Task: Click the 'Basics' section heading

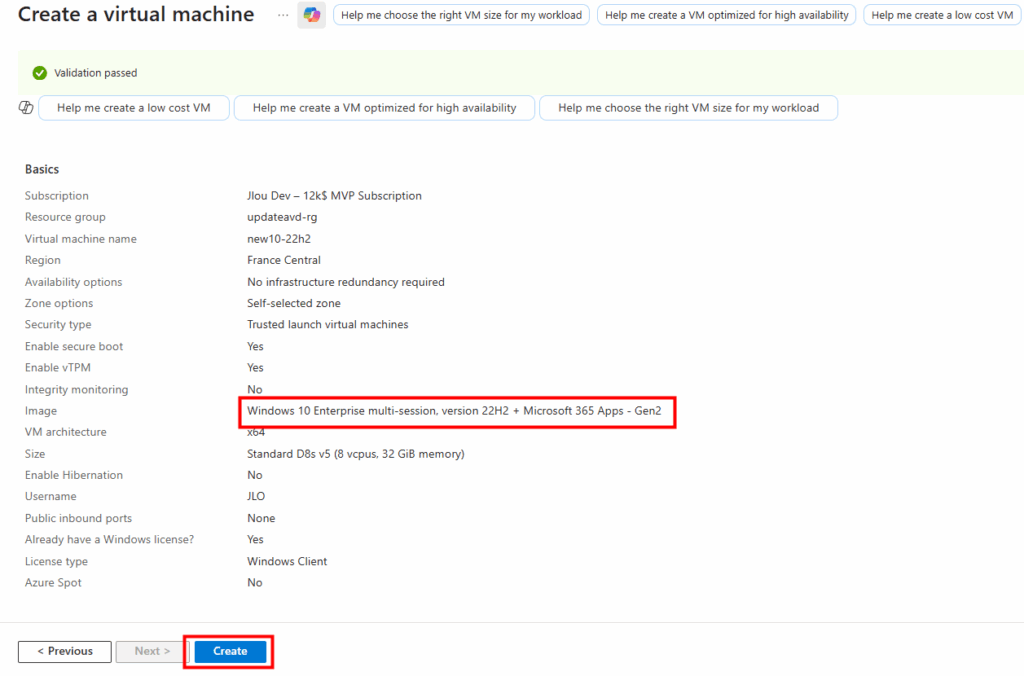Action: (42, 169)
